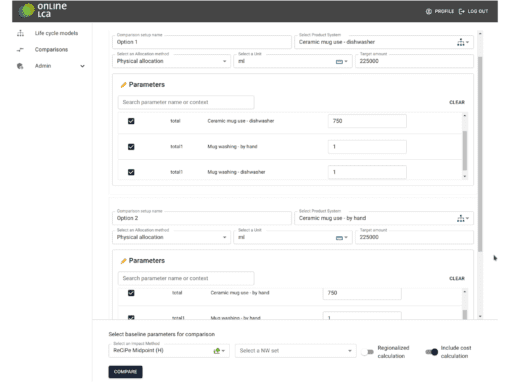This screenshot has height=382, width=510.
Task: Click impact method icon beside ReCiPe Midpoint (H)
Action: (217, 351)
